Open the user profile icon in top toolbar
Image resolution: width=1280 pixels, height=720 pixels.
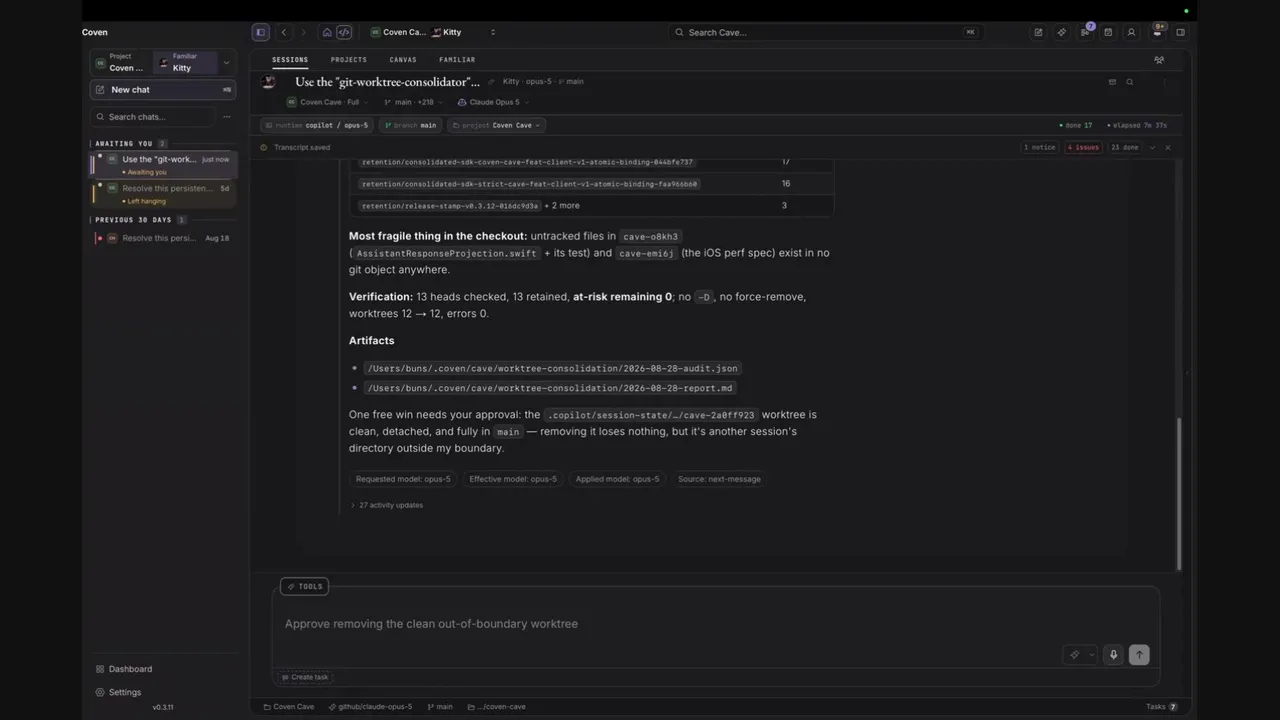point(1131,32)
